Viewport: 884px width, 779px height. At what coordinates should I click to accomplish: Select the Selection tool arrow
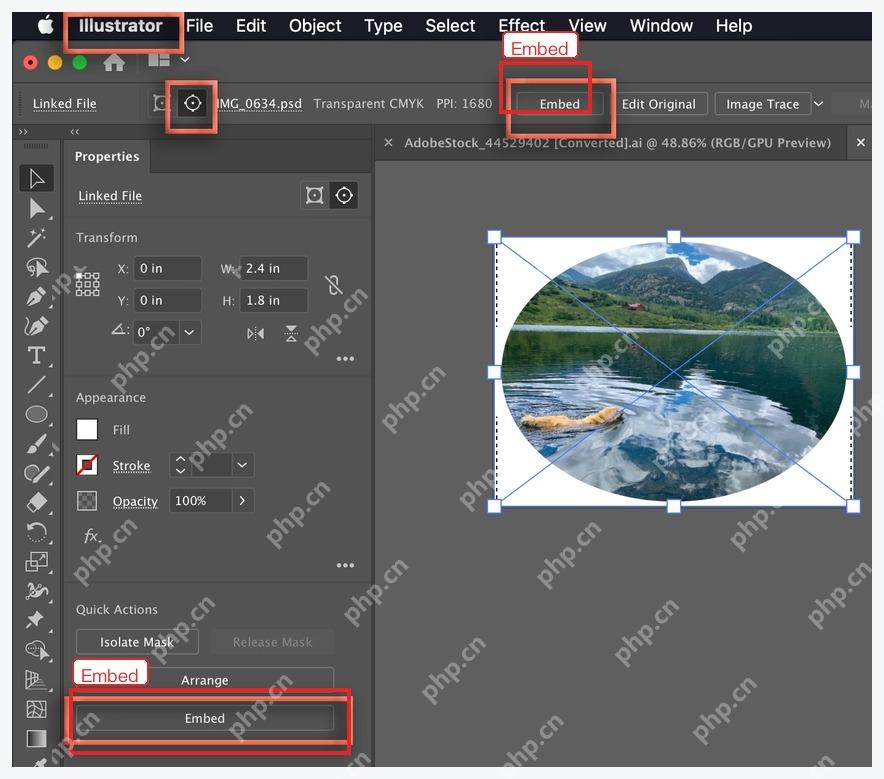(x=37, y=178)
